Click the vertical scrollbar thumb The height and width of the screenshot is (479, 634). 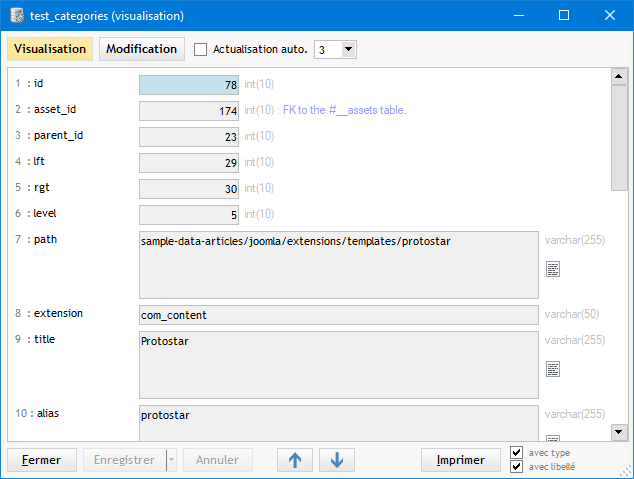coord(619,137)
